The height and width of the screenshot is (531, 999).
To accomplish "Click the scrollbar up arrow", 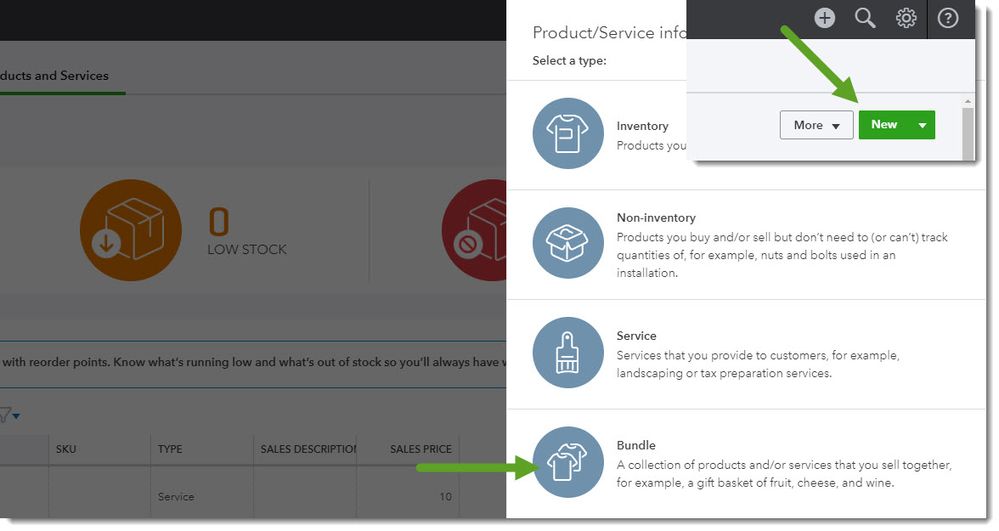I will [967, 102].
